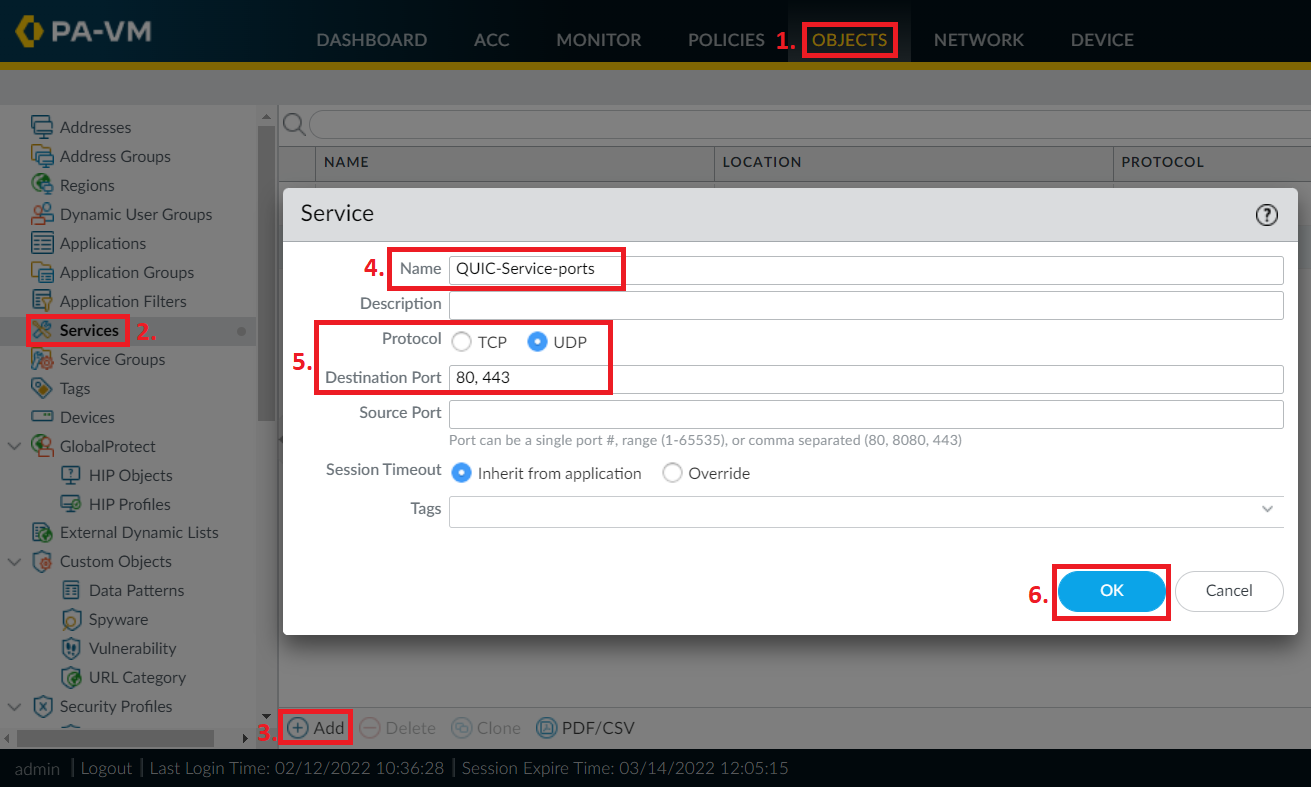Collapse the GlobalProtect tree section
The image size is (1311, 787).
[16, 446]
